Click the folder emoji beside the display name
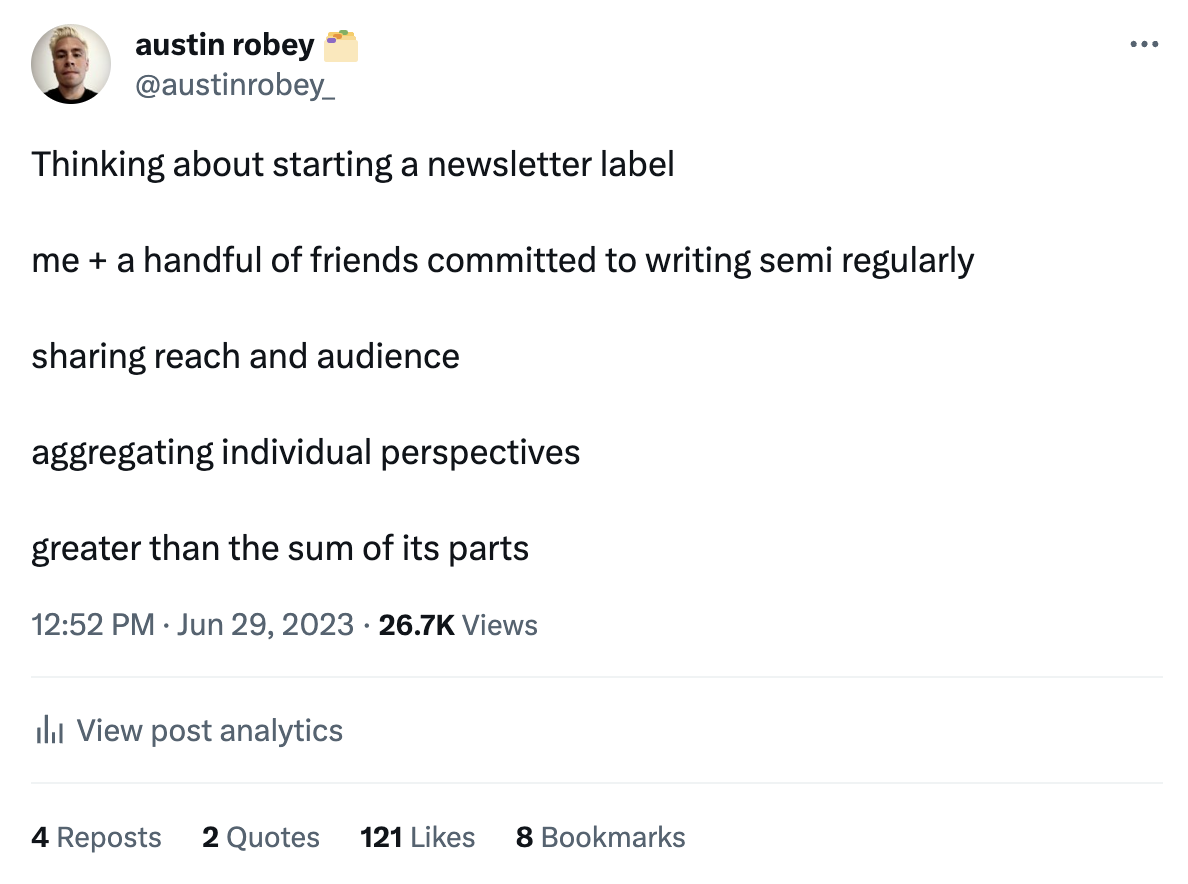1188x884 pixels. click(341, 46)
